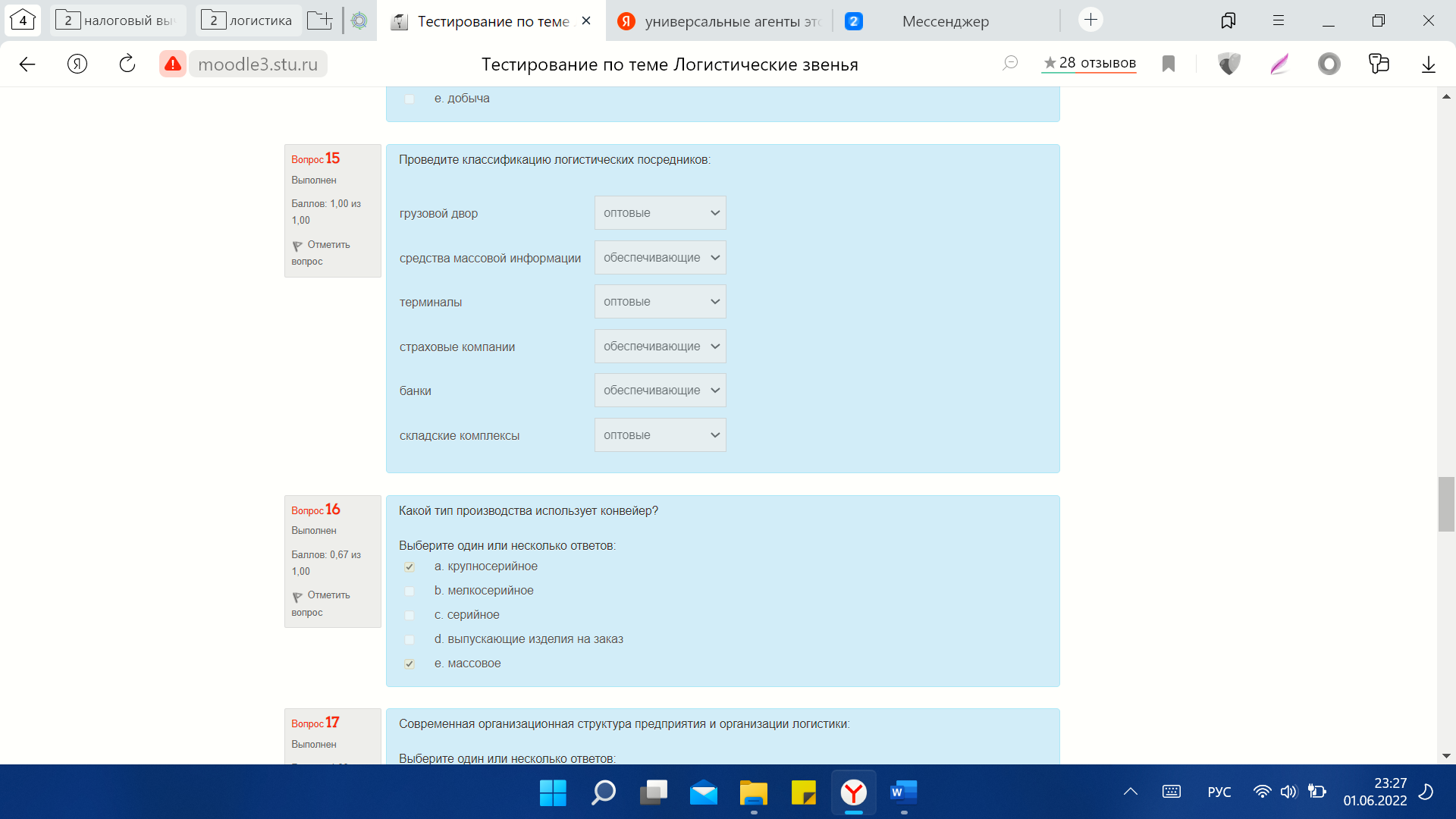The width and height of the screenshot is (1456, 819).
Task: Open the Sticky Notes taskbar icon
Action: click(804, 792)
